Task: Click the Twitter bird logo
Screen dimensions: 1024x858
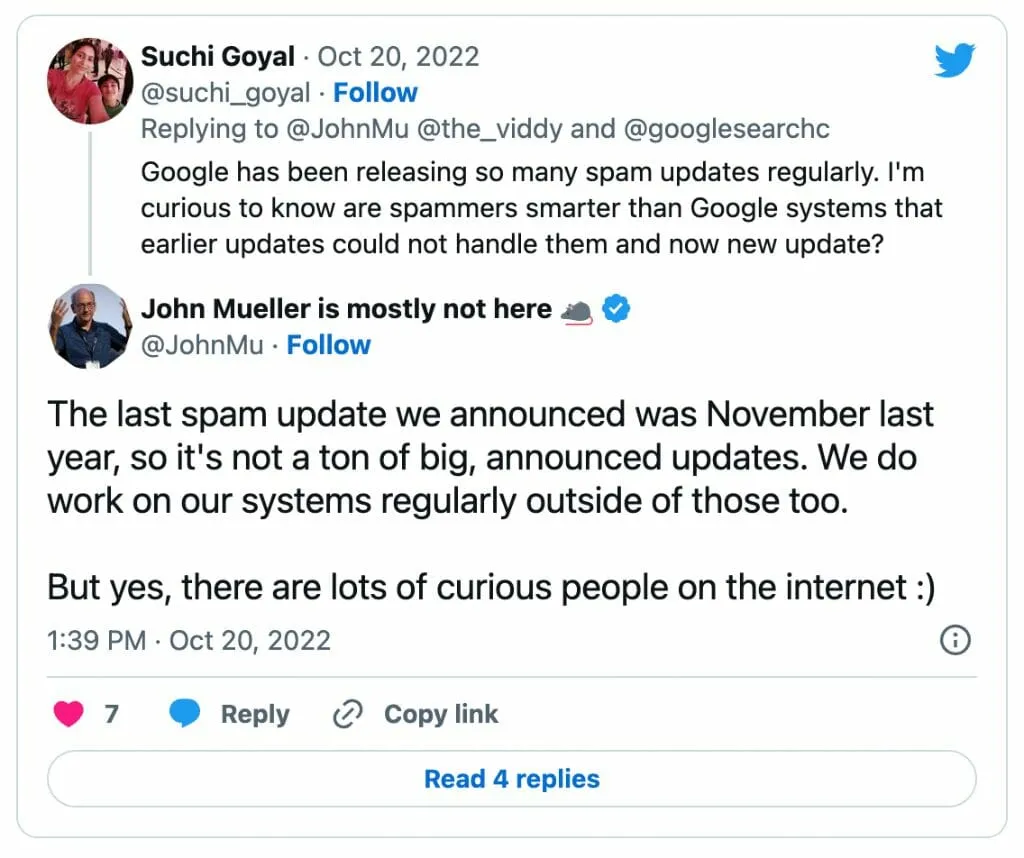Action: point(953,60)
